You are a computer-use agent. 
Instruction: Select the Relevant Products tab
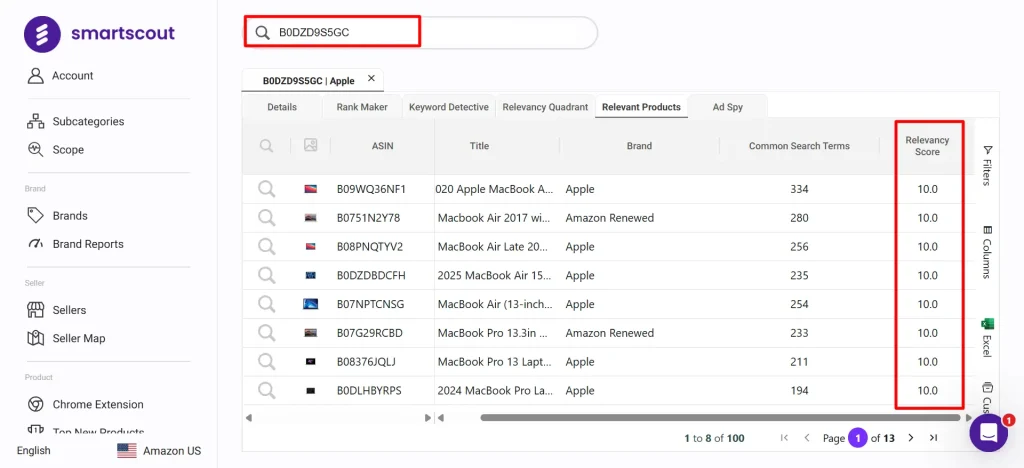point(641,107)
